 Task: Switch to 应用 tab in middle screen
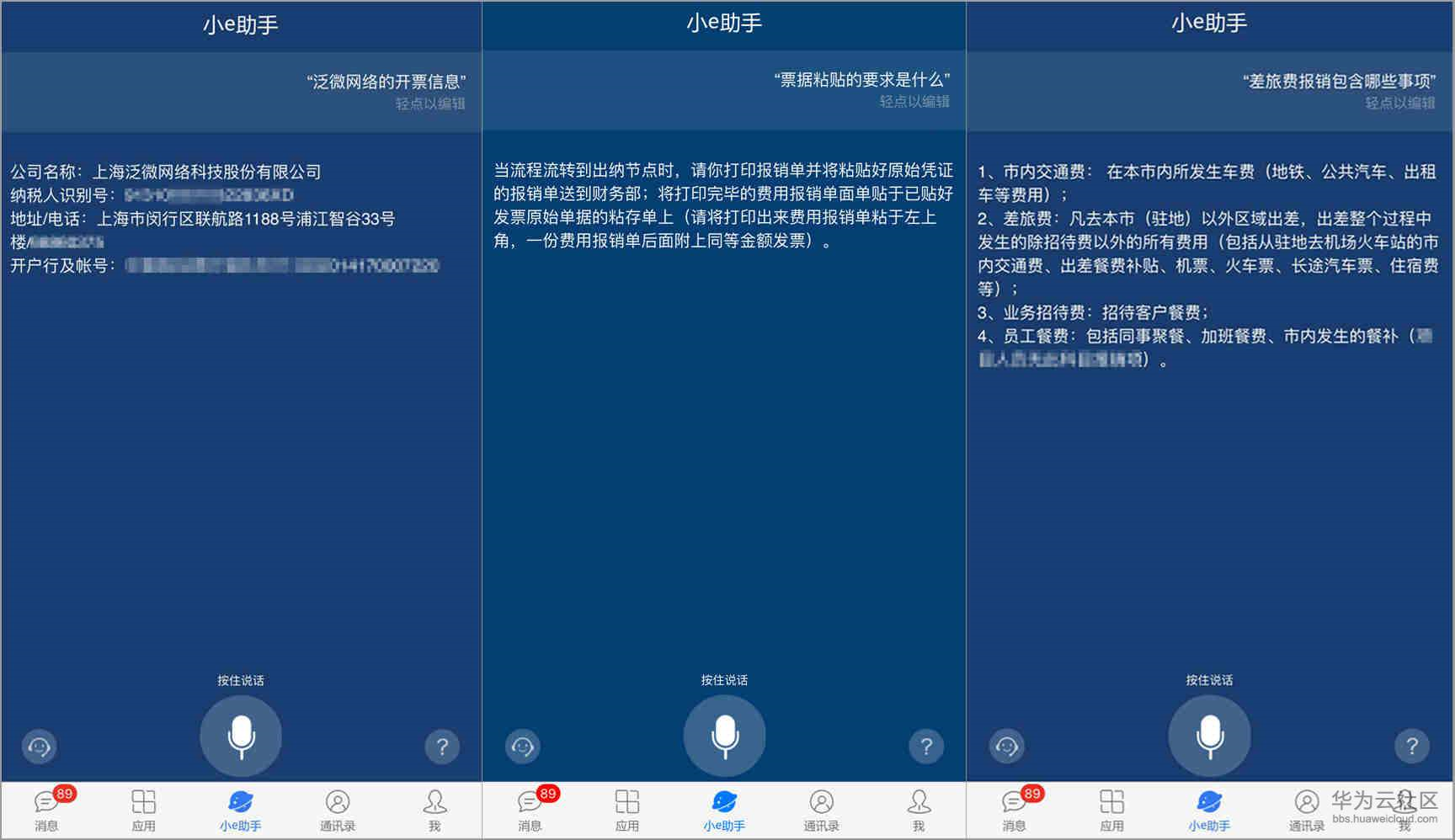pyautogui.click(x=627, y=810)
